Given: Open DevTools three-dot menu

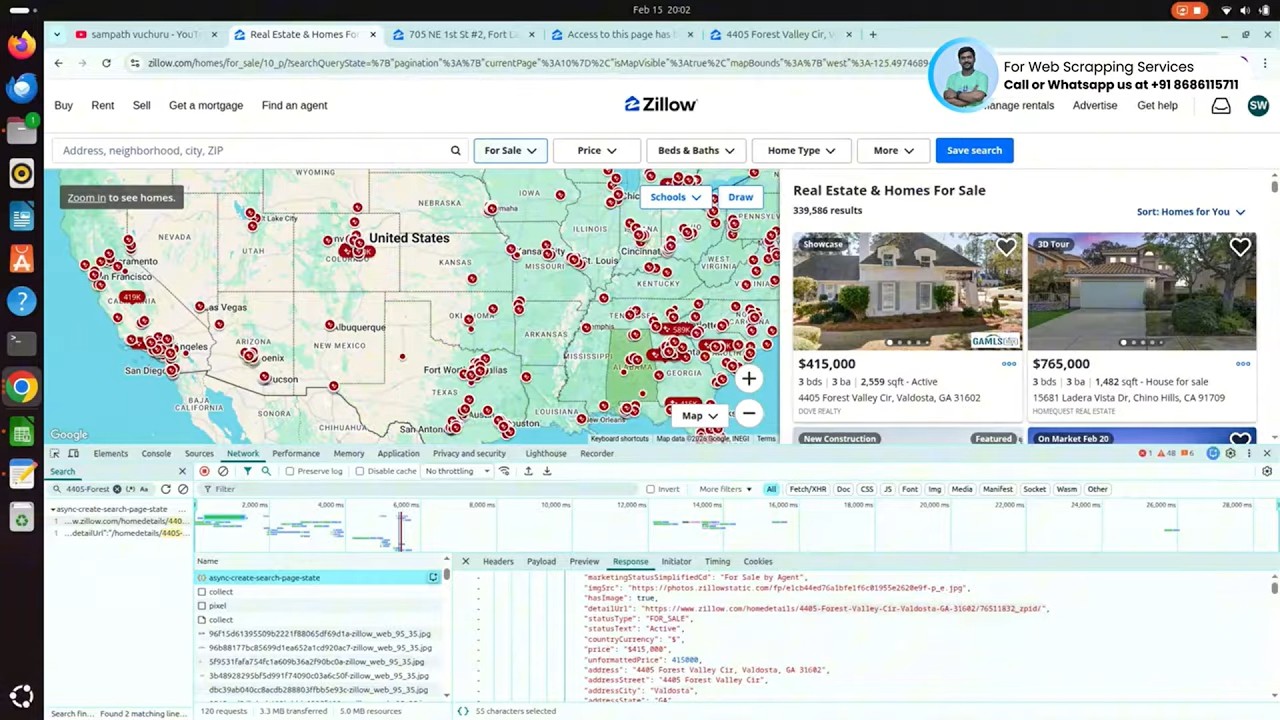Looking at the screenshot, I should click(1249, 453).
